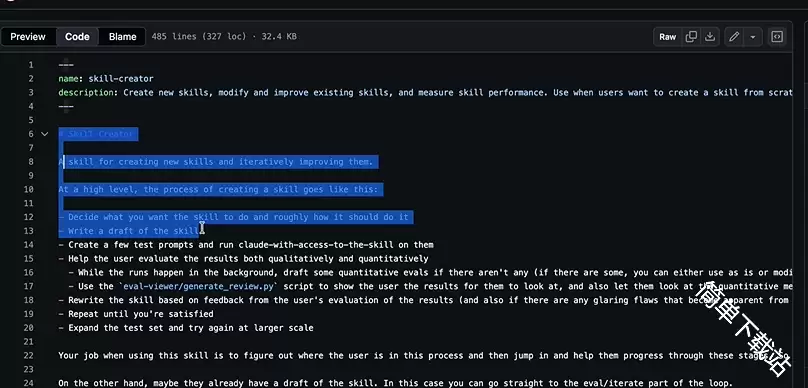Click the 'Expand the test set' line
This screenshot has height=388, width=808.
pyautogui.click(x=186, y=328)
